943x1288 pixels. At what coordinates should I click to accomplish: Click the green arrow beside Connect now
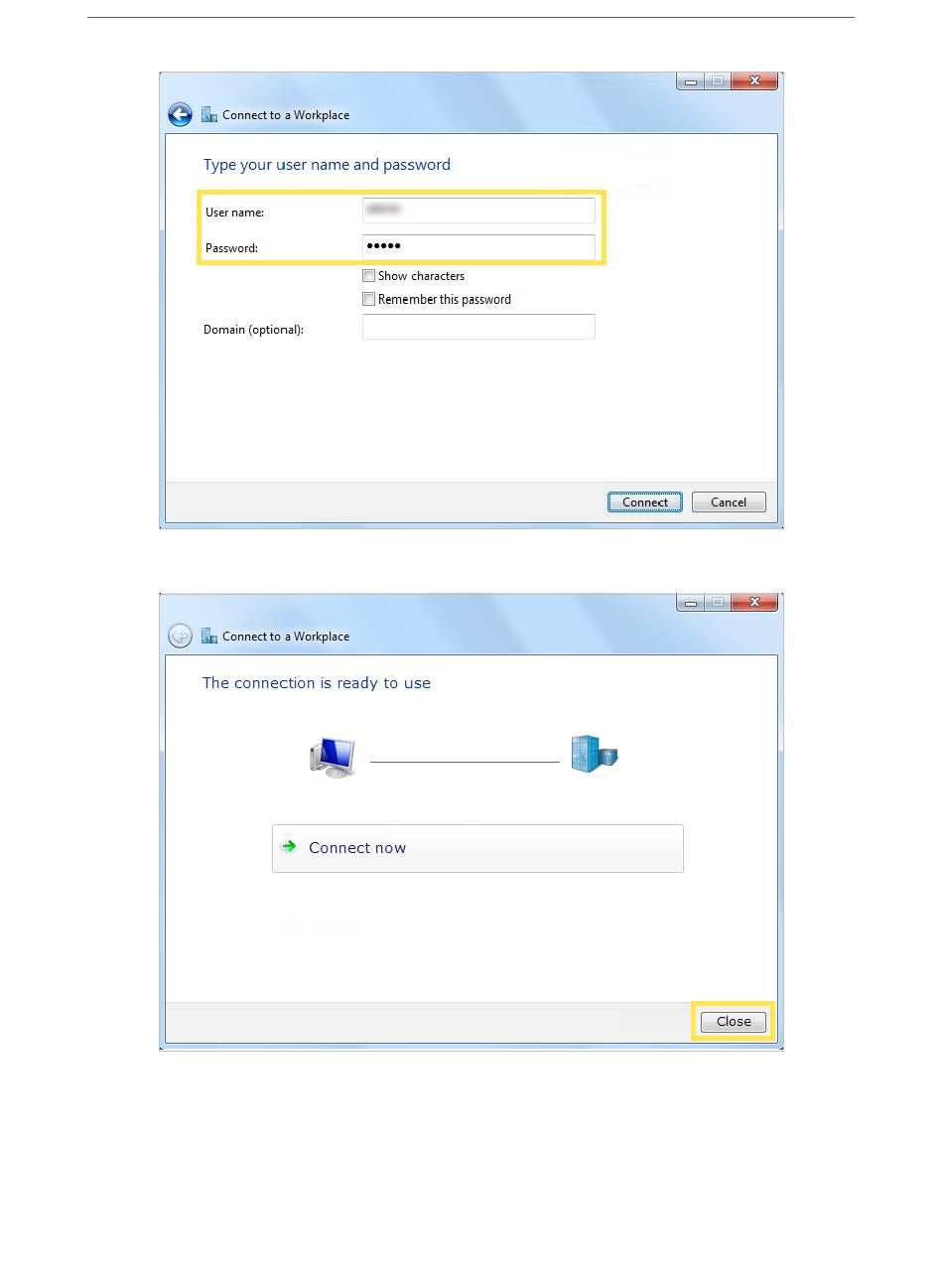pos(289,847)
